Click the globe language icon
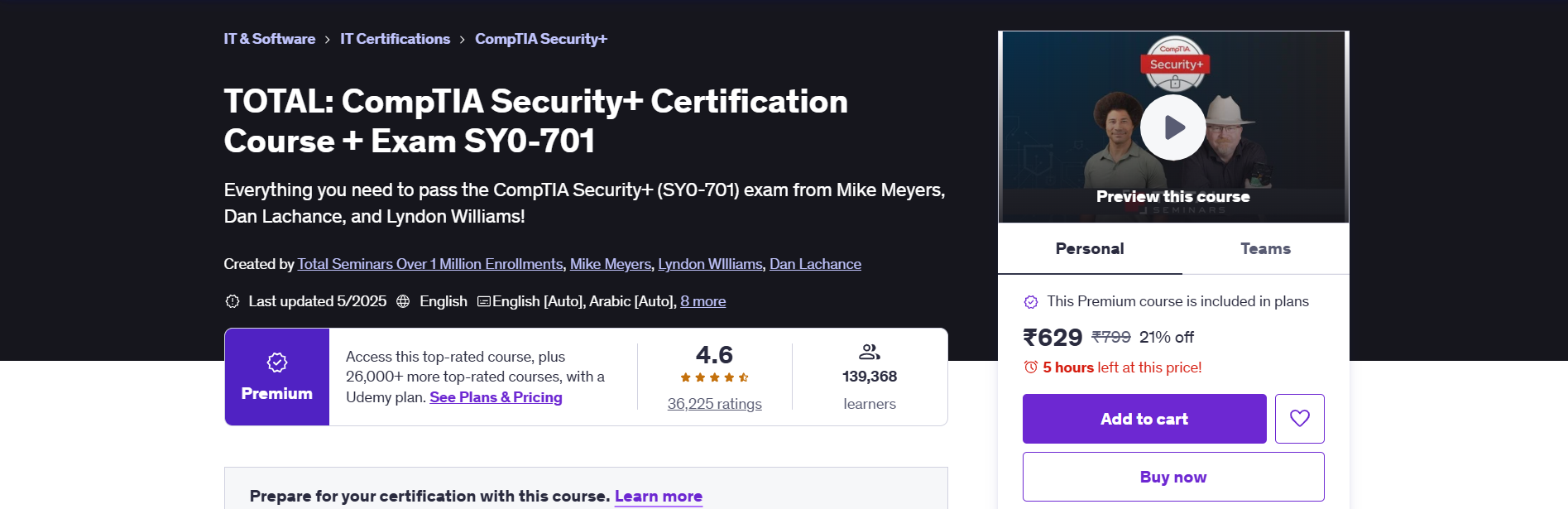 click(x=403, y=301)
